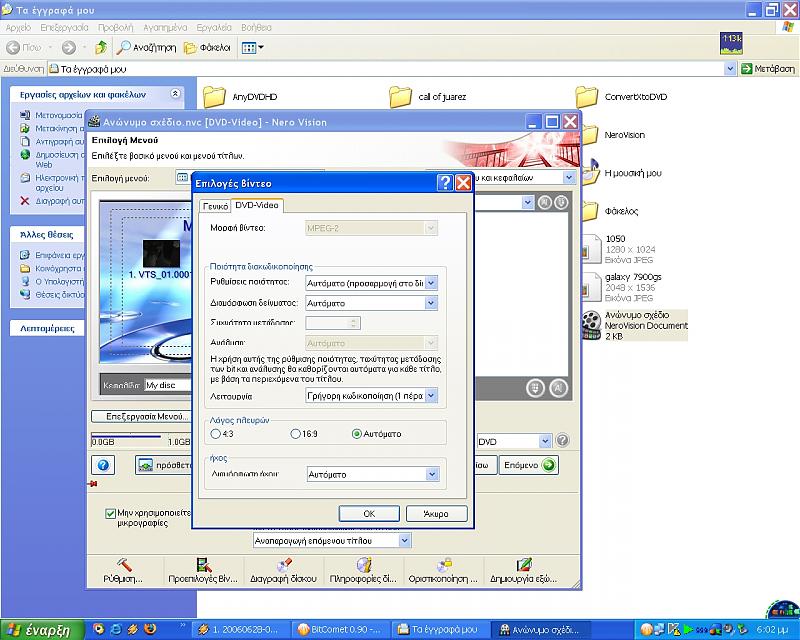Screen dimensions: 800x640
Task: Open Προβολή menu in Explorer
Action: tap(116, 27)
